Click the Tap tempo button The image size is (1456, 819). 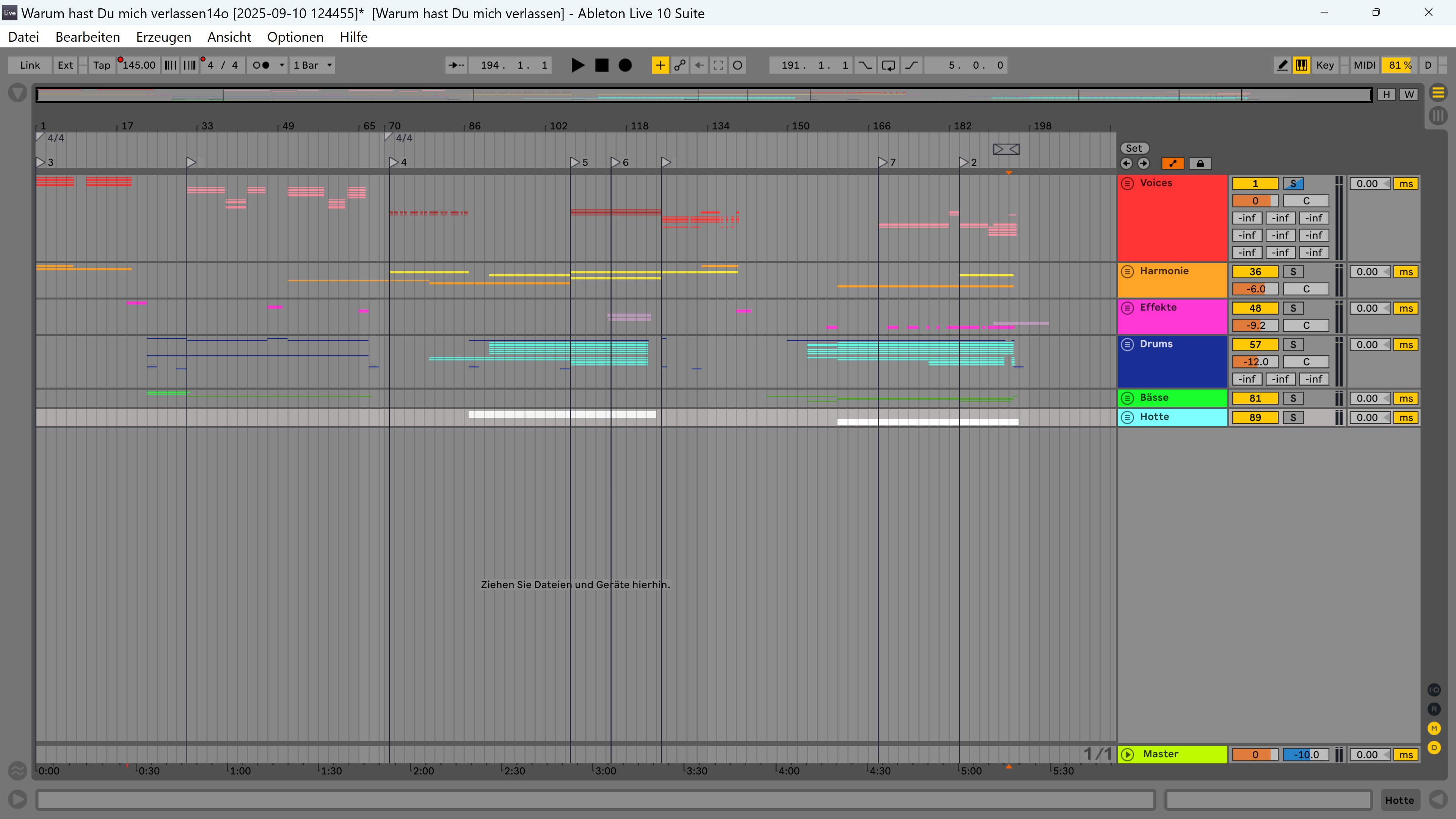pos(102,65)
